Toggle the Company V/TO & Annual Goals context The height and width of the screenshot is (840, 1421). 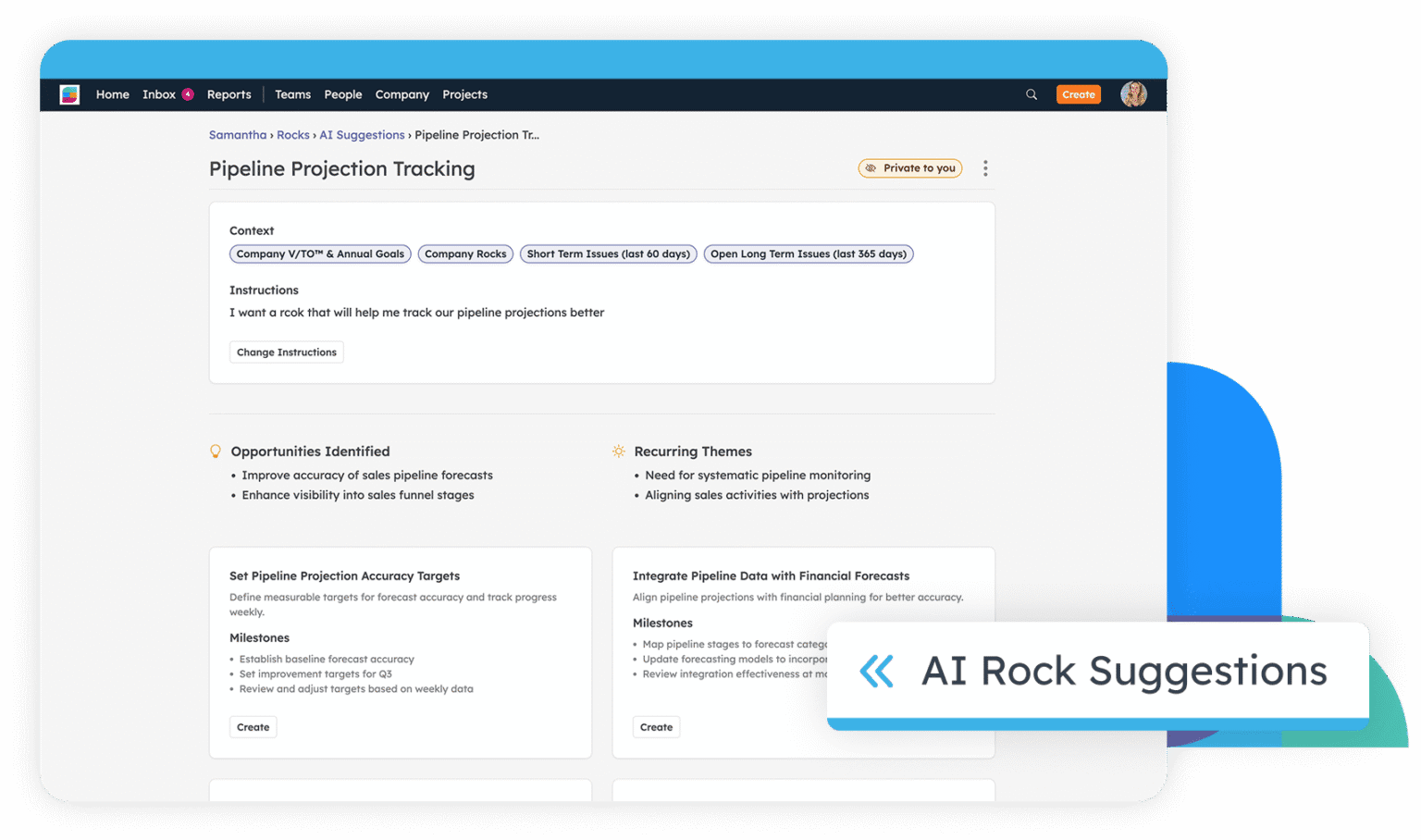(319, 253)
